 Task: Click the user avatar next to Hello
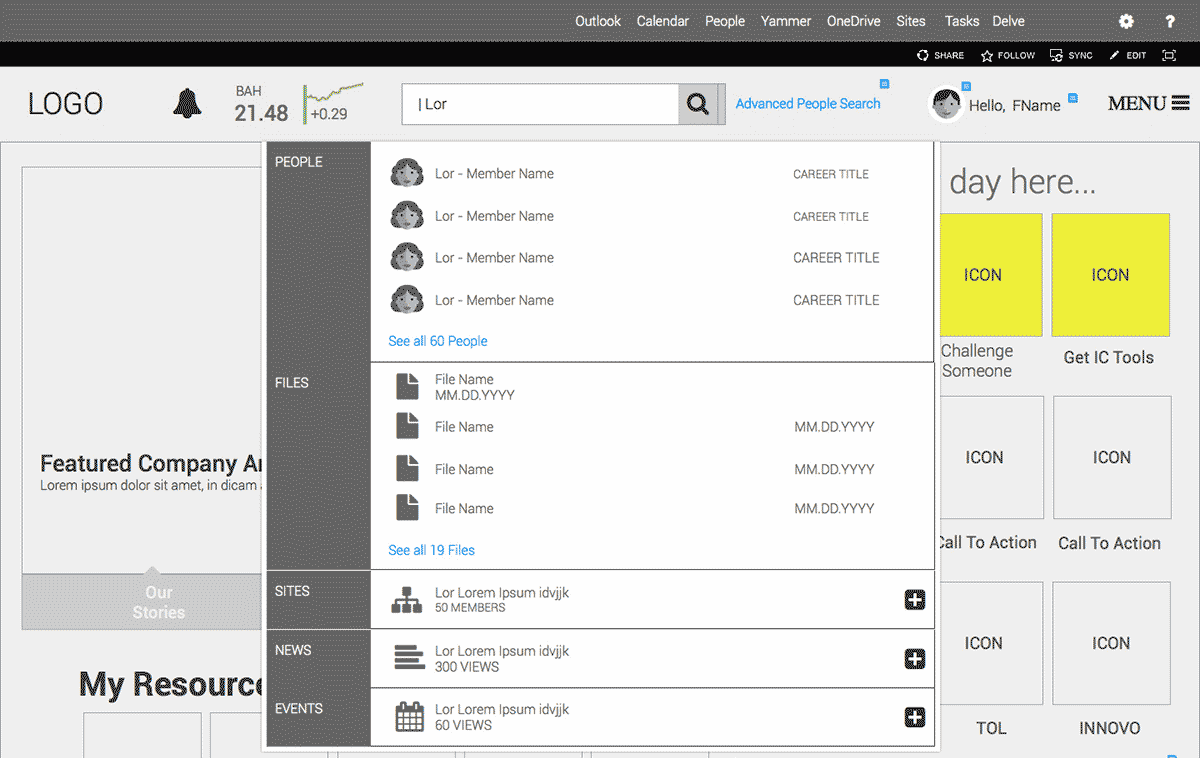[x=946, y=104]
